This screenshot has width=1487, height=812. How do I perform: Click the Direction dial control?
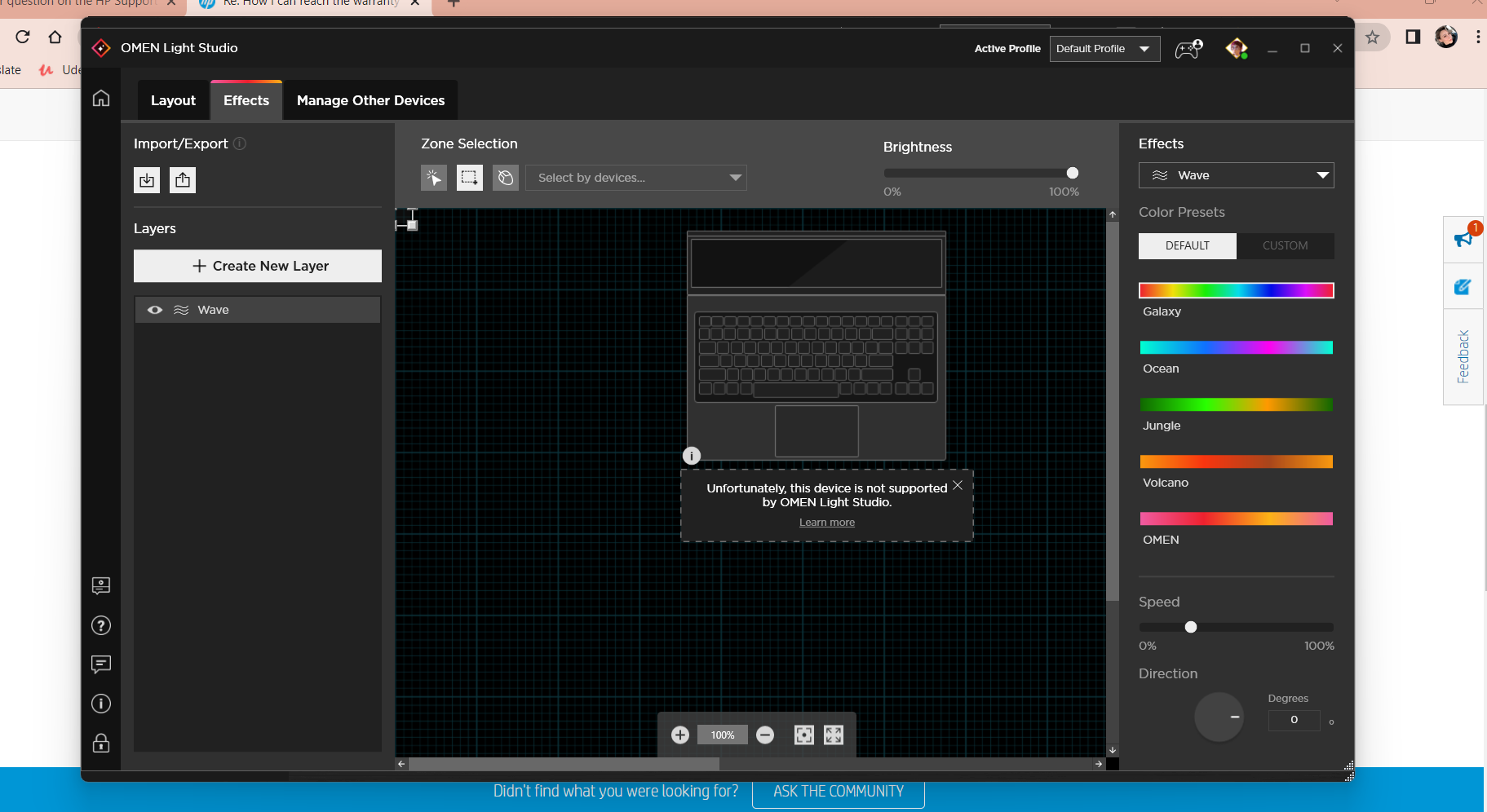pos(1219,717)
